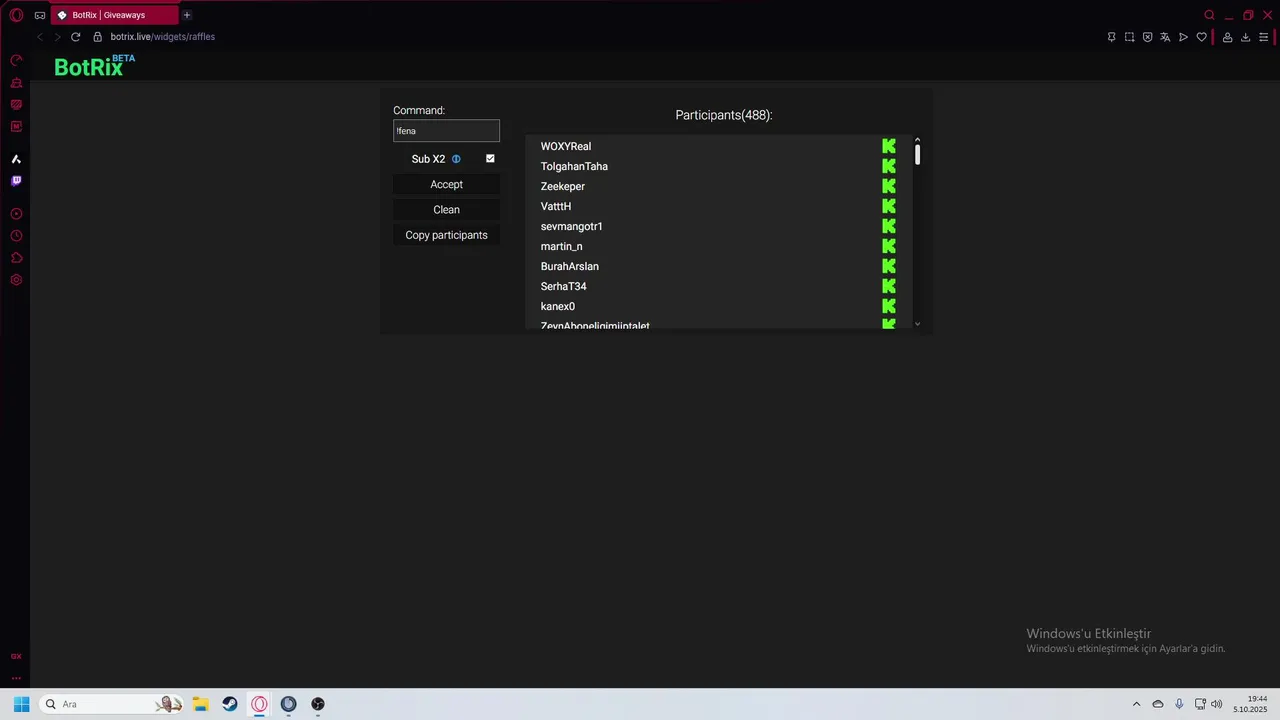Click participants list scrollbar thumb
The width and height of the screenshot is (1280, 720).
(917, 155)
